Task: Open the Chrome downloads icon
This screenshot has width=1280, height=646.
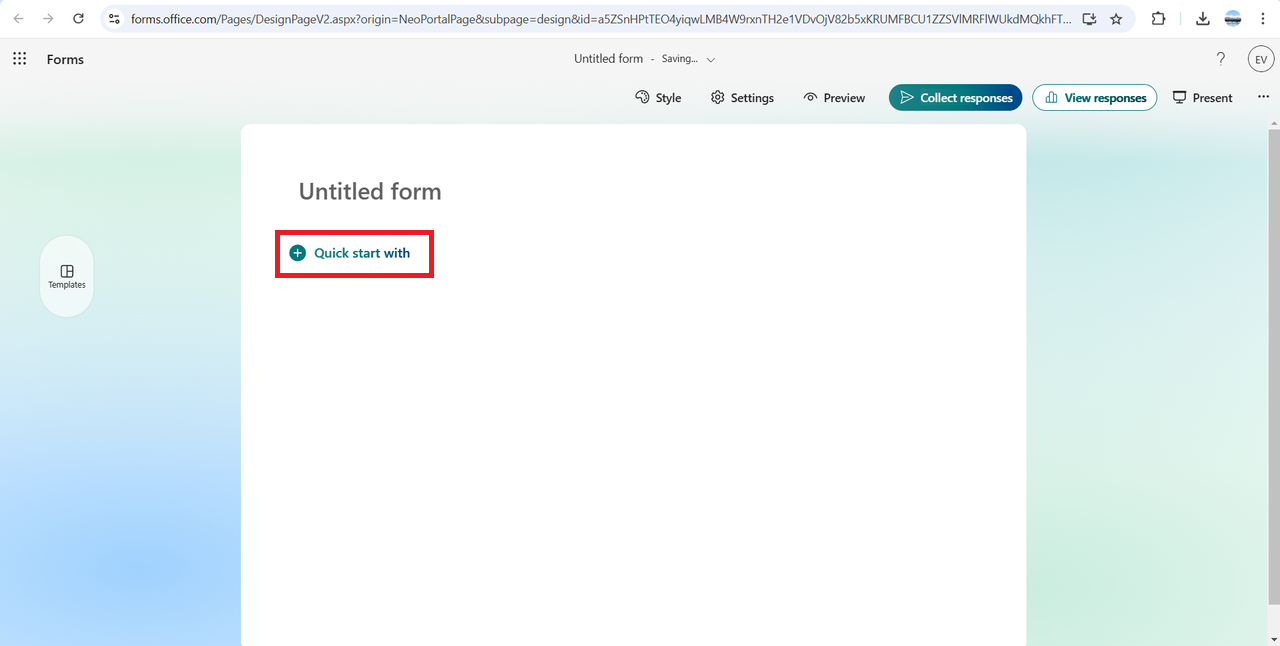Action: coord(1203,19)
